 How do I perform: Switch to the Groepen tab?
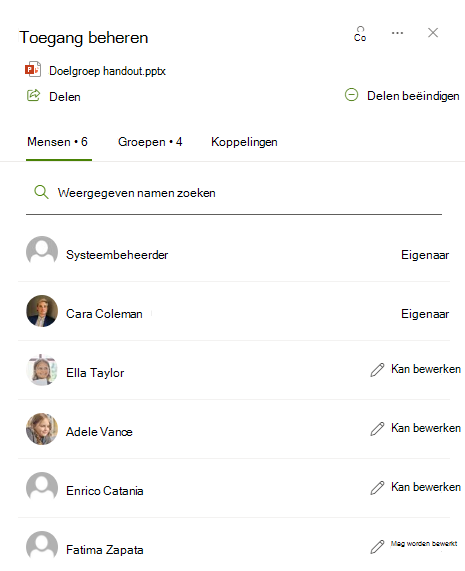click(x=150, y=142)
